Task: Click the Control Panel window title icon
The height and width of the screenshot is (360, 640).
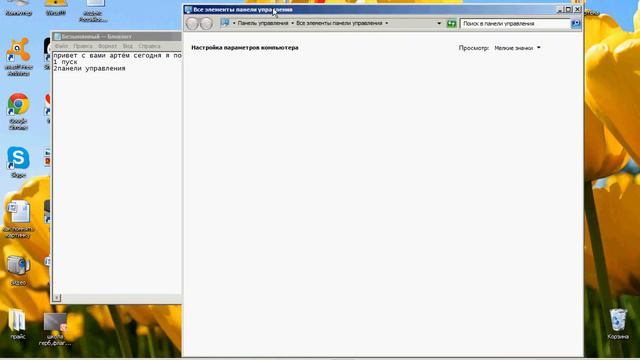Action: pyautogui.click(x=188, y=9)
